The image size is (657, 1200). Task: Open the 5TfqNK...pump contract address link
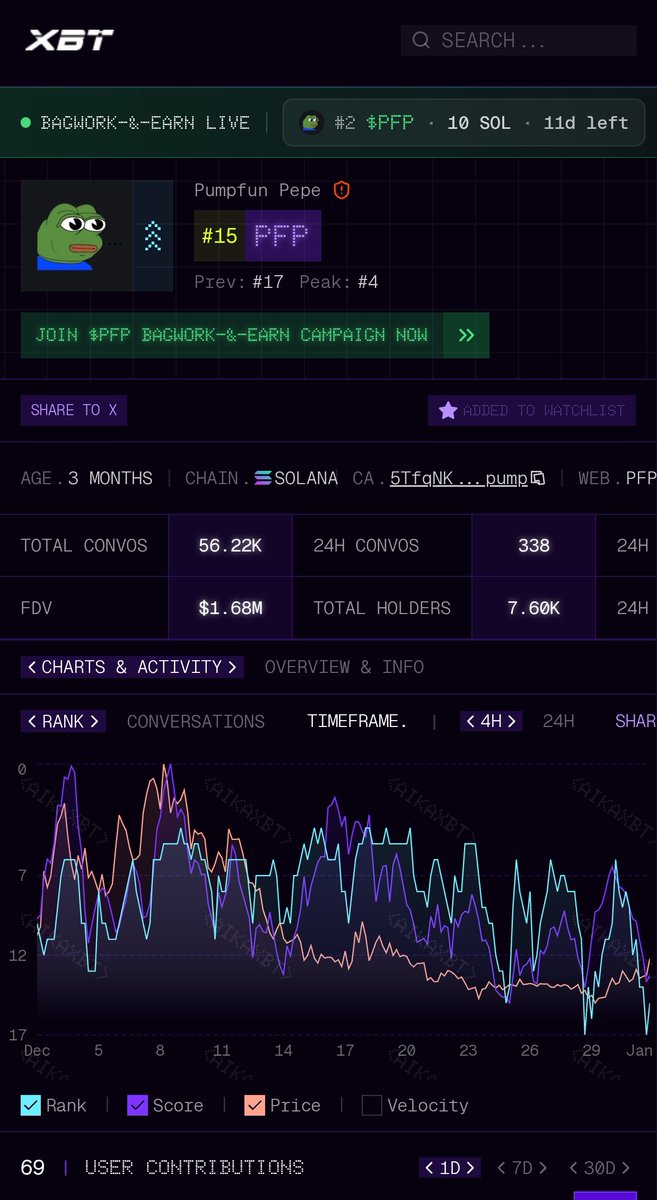[x=459, y=478]
